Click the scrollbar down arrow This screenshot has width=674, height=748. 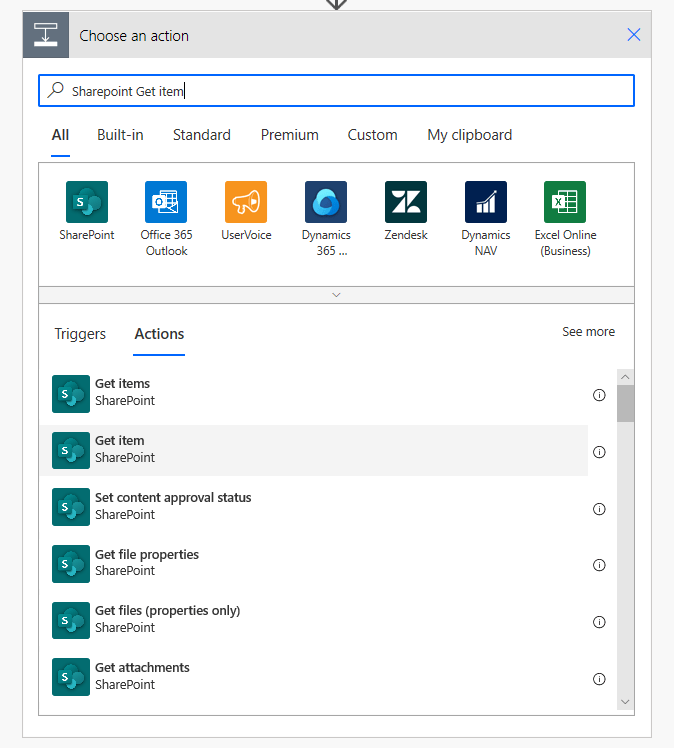pyautogui.click(x=625, y=702)
